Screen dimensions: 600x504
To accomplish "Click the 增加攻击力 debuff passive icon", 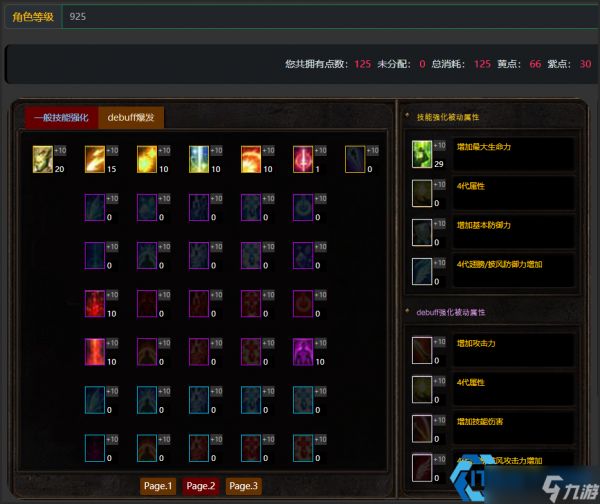I will (x=422, y=351).
